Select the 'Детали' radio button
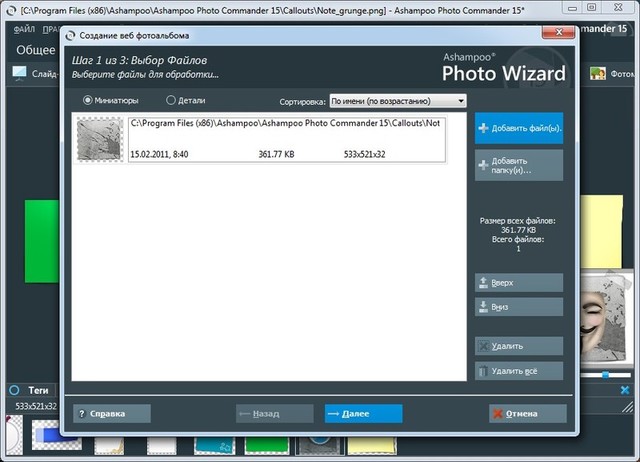The width and height of the screenshot is (640, 462). (x=171, y=100)
